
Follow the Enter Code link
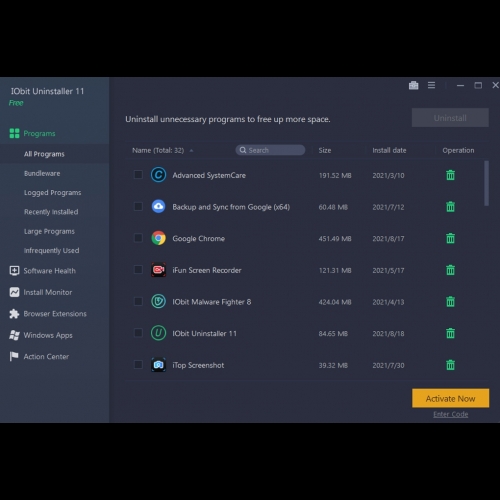[450, 414]
